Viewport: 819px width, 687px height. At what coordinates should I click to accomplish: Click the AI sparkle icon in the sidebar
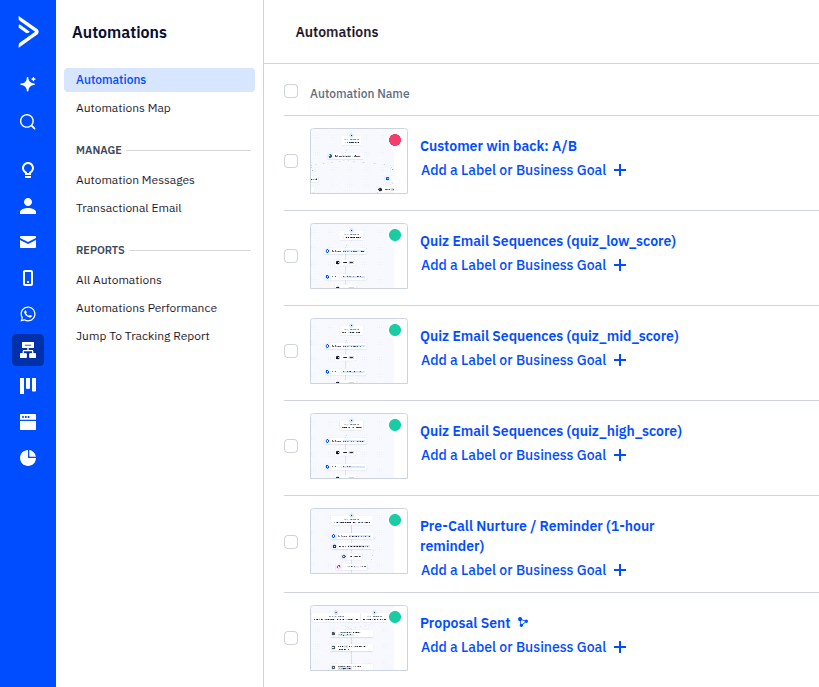tap(27, 85)
